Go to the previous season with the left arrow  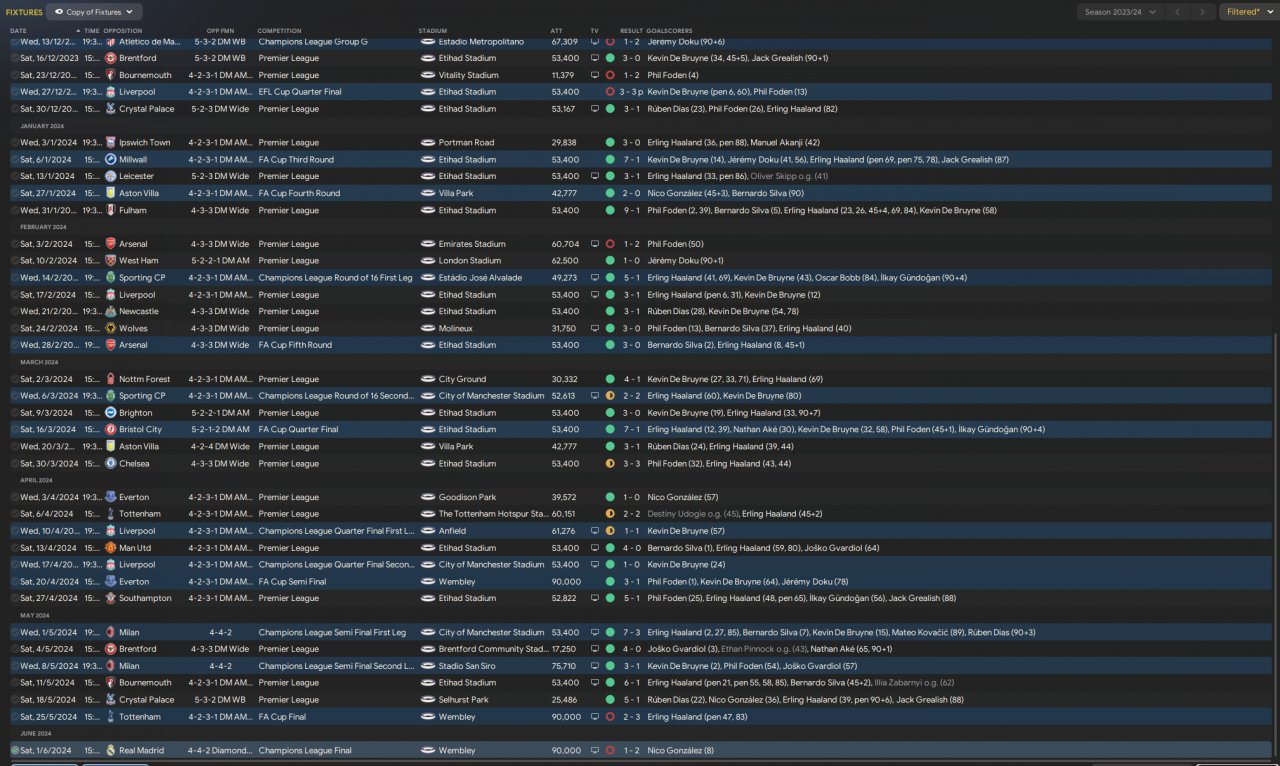point(1177,12)
